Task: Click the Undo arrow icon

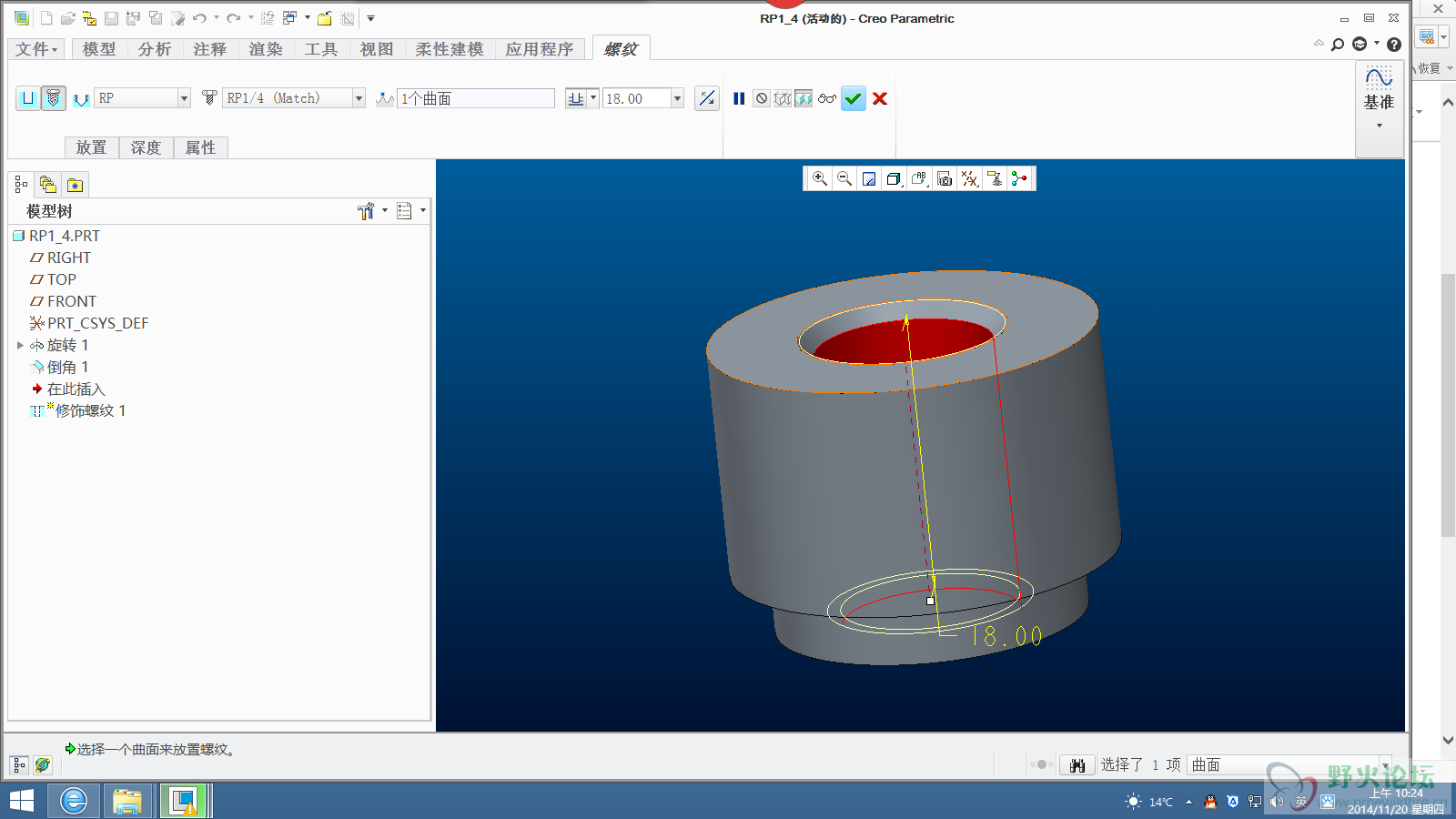Action: coord(199,18)
